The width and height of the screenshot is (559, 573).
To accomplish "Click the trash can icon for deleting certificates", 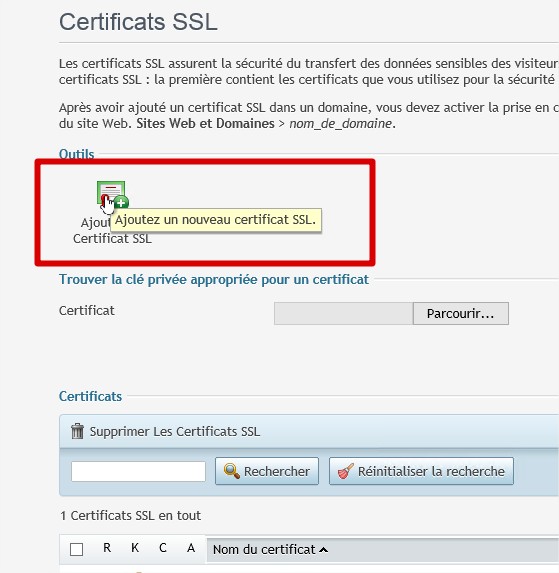I will 77,431.
